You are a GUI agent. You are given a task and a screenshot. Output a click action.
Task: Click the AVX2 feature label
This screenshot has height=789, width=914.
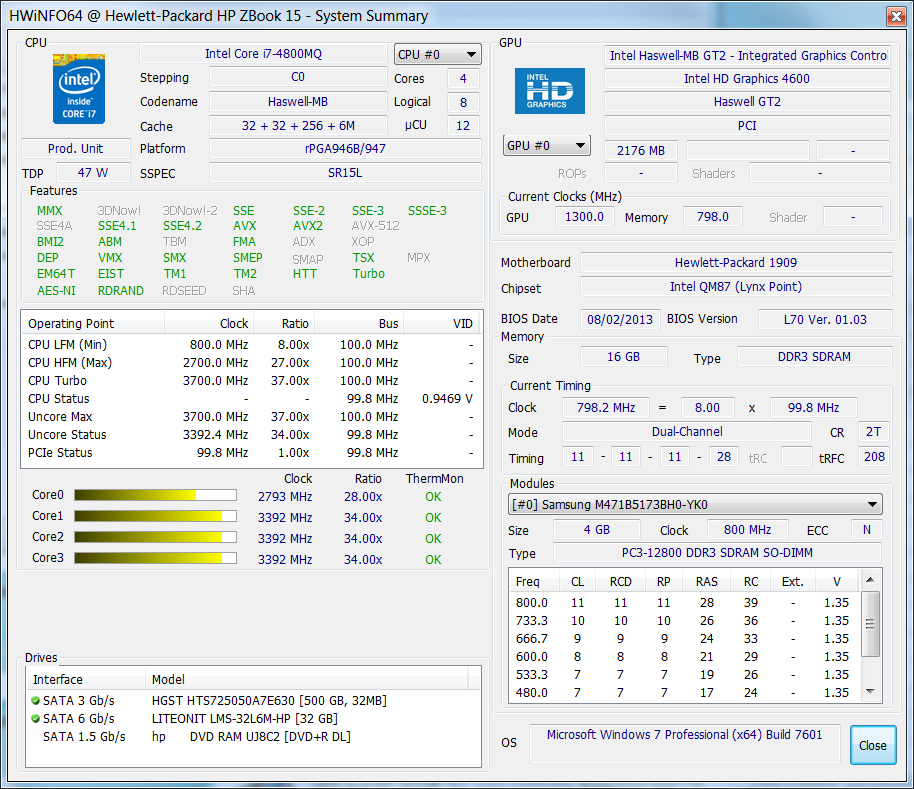coord(308,226)
